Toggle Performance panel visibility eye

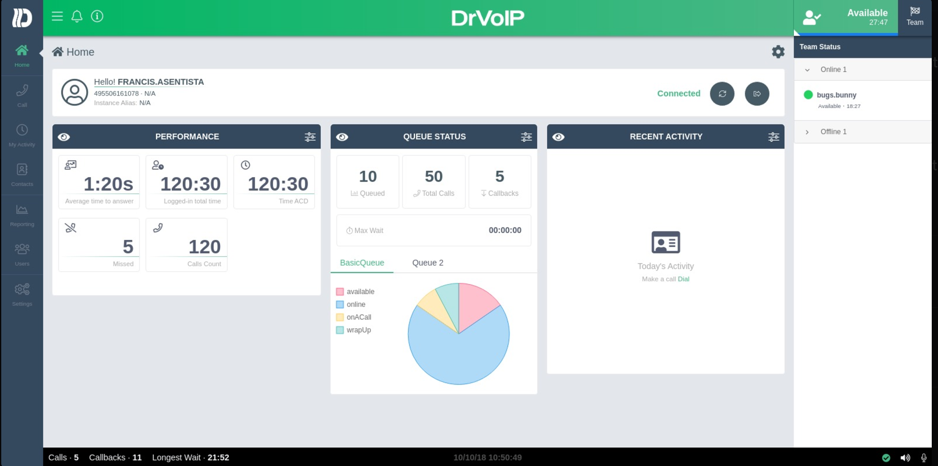[64, 137]
